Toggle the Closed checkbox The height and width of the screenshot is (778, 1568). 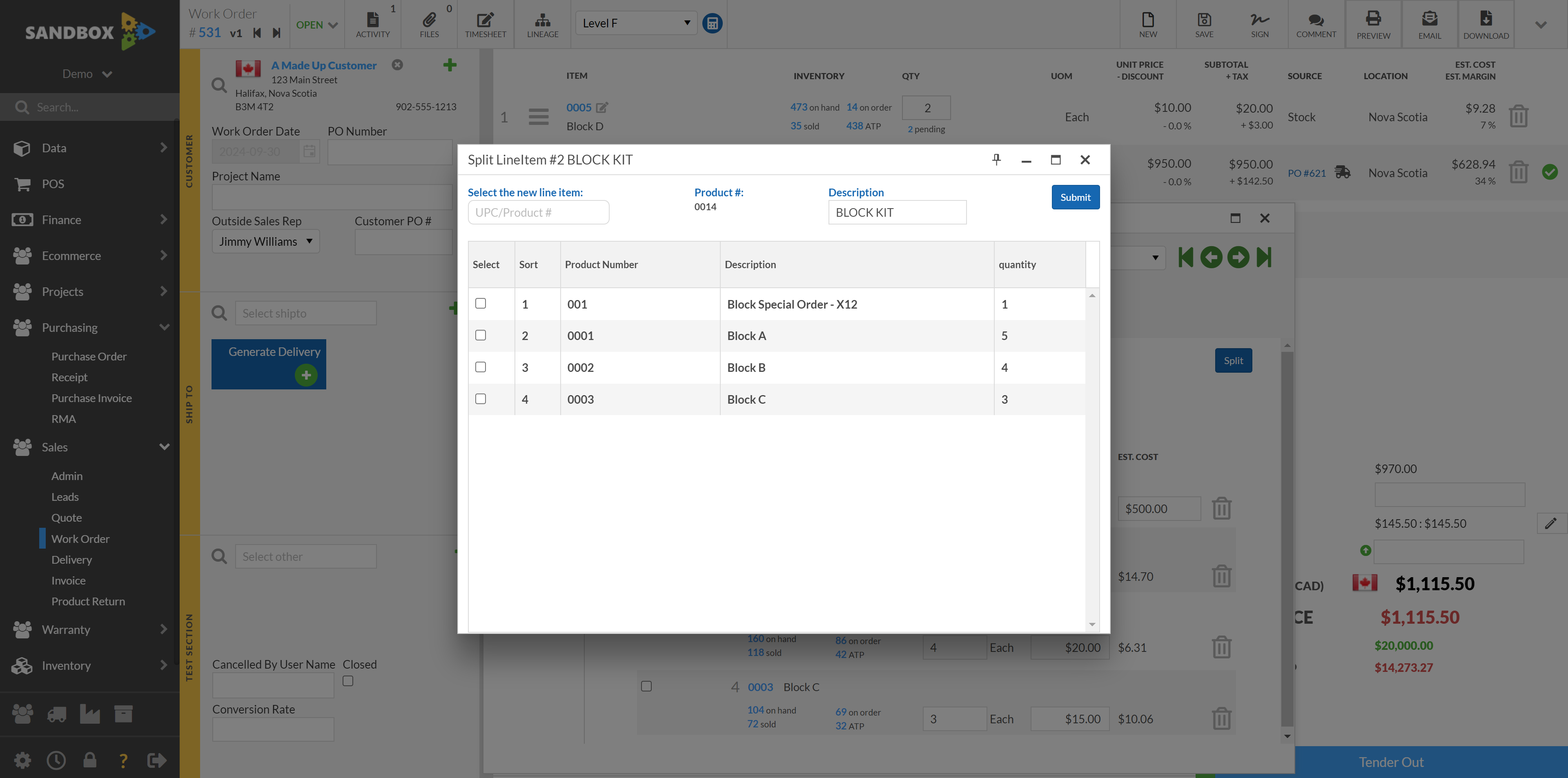point(347,681)
